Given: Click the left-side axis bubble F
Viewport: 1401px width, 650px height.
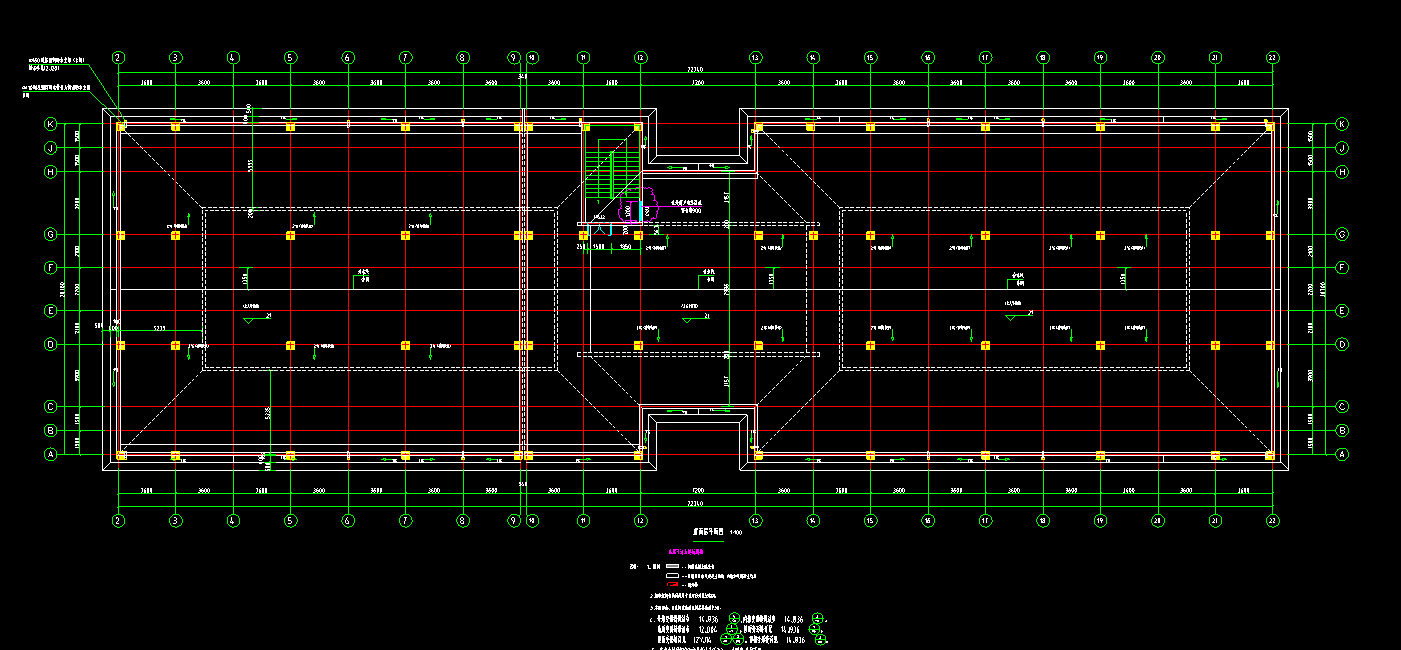Looking at the screenshot, I should (x=50, y=268).
